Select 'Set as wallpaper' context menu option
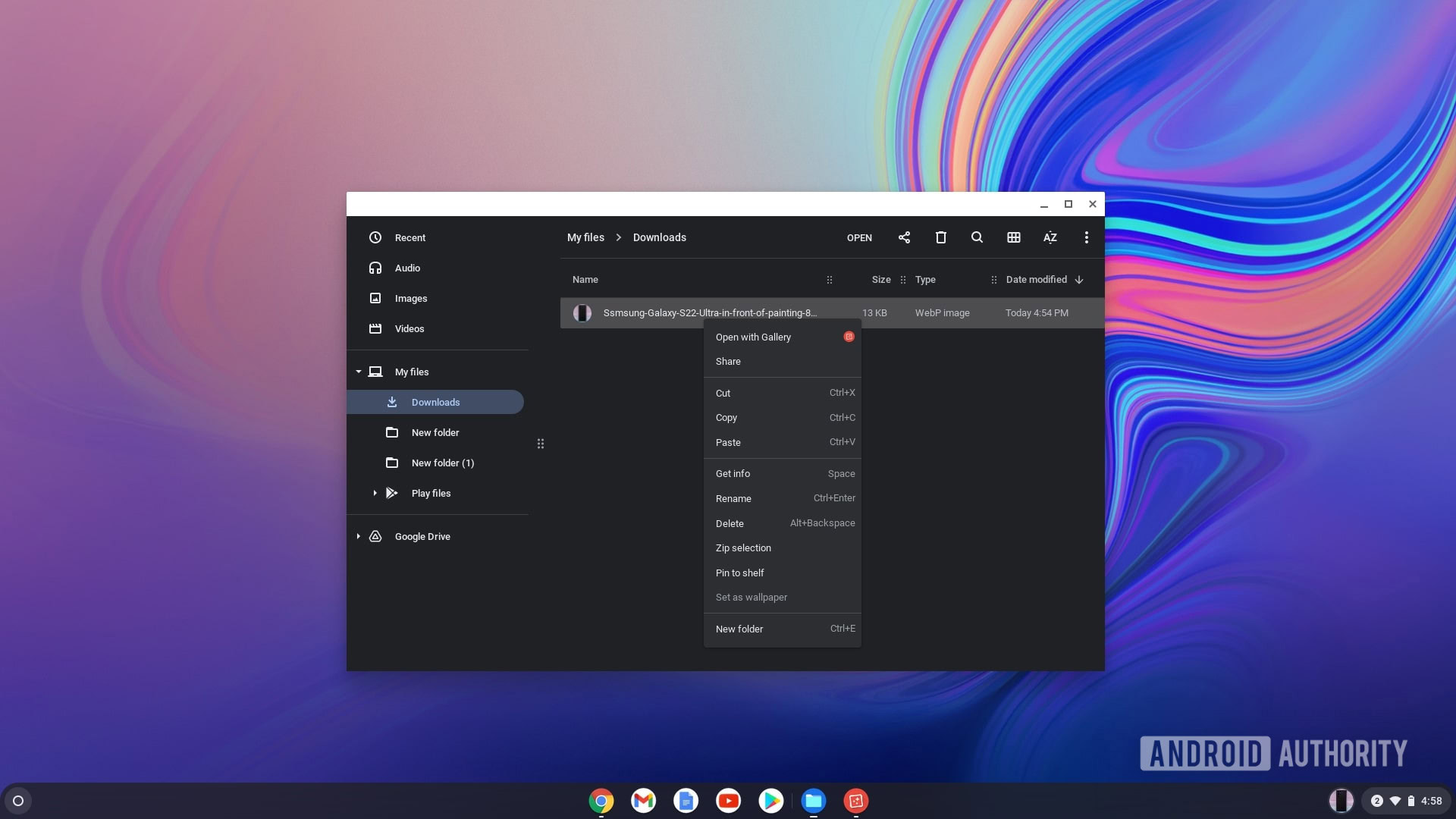Viewport: 1456px width, 819px height. [751, 597]
